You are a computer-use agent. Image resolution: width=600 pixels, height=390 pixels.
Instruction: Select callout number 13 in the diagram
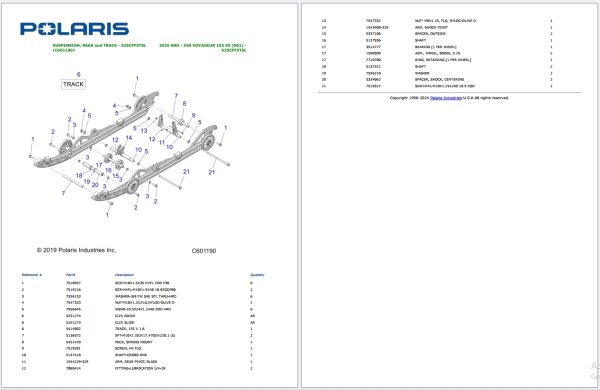[x=144, y=131]
